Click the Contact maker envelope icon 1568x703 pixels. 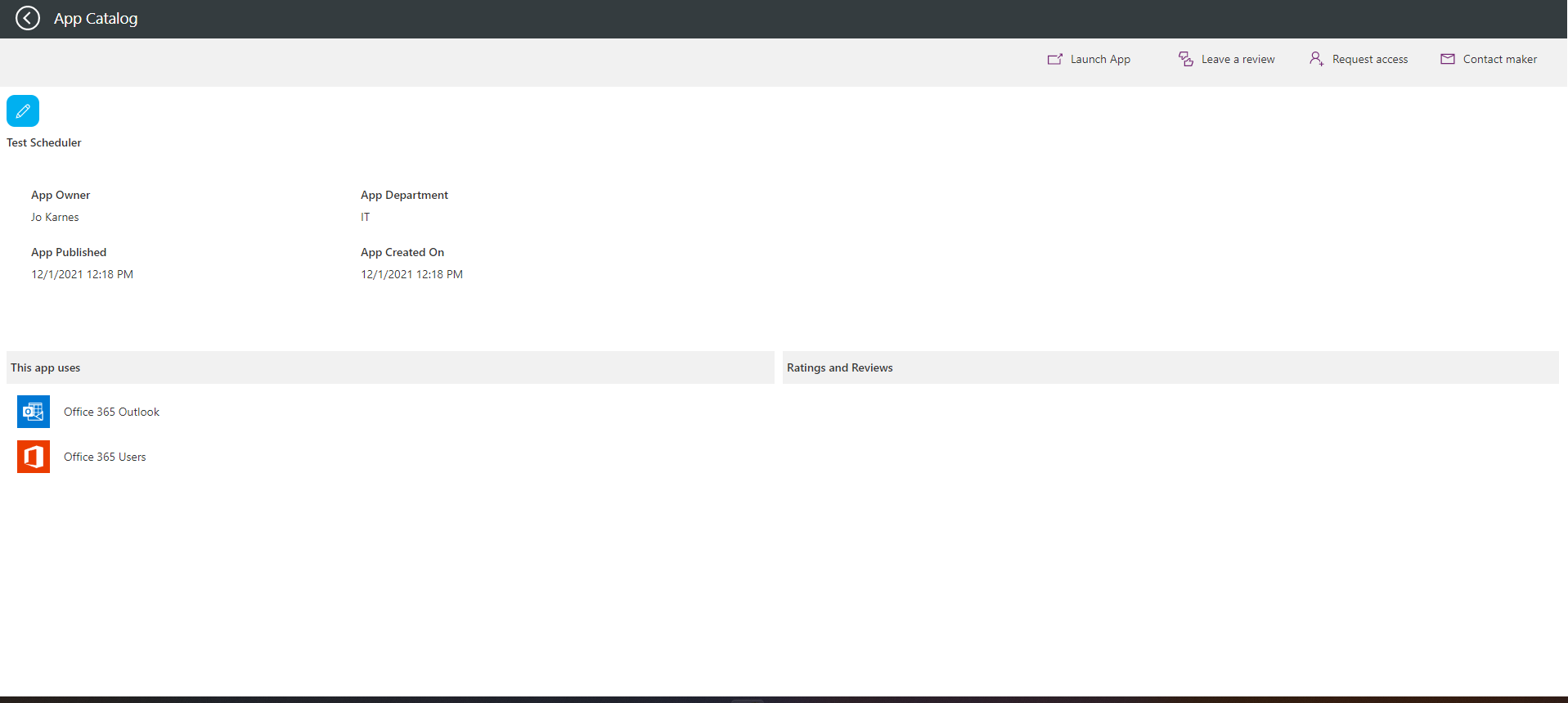1448,59
